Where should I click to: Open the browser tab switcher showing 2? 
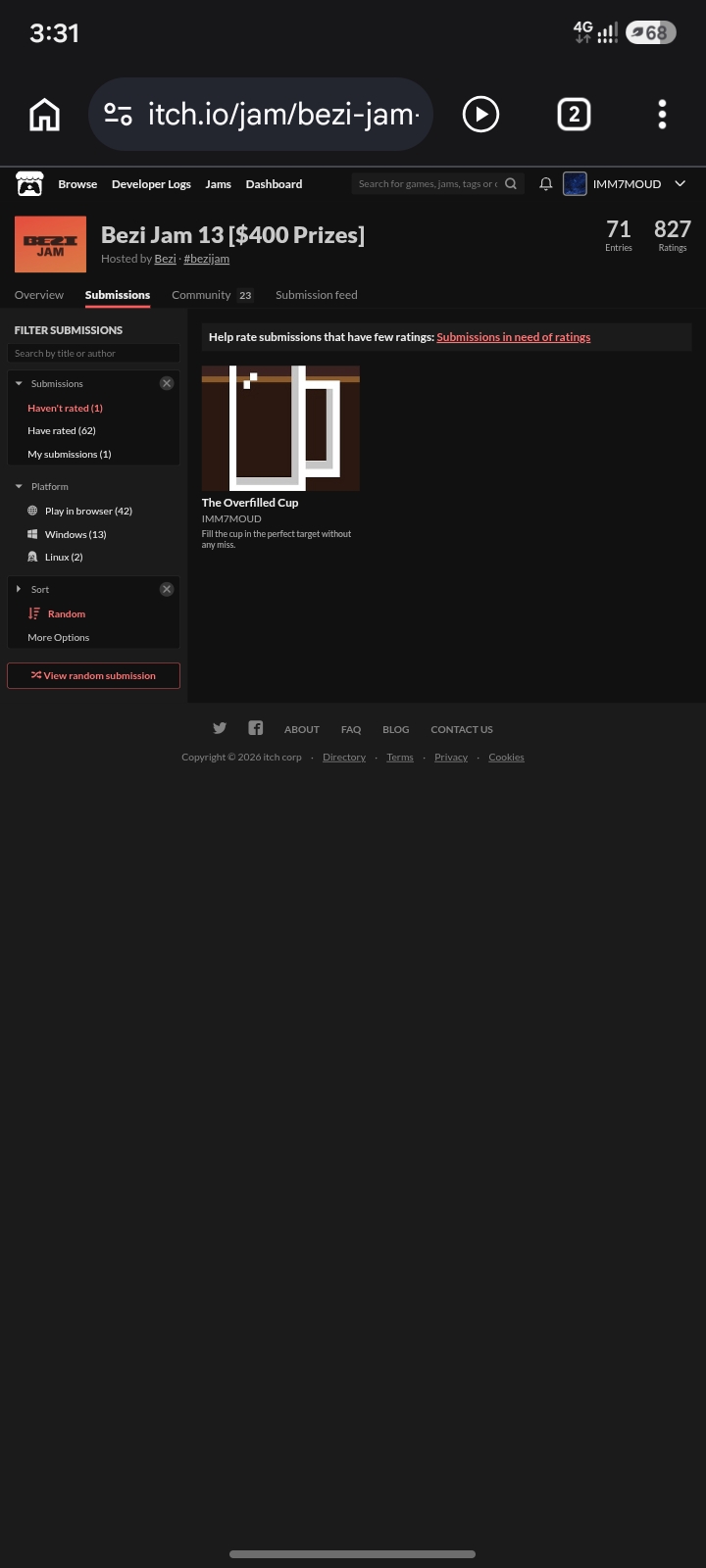point(575,115)
